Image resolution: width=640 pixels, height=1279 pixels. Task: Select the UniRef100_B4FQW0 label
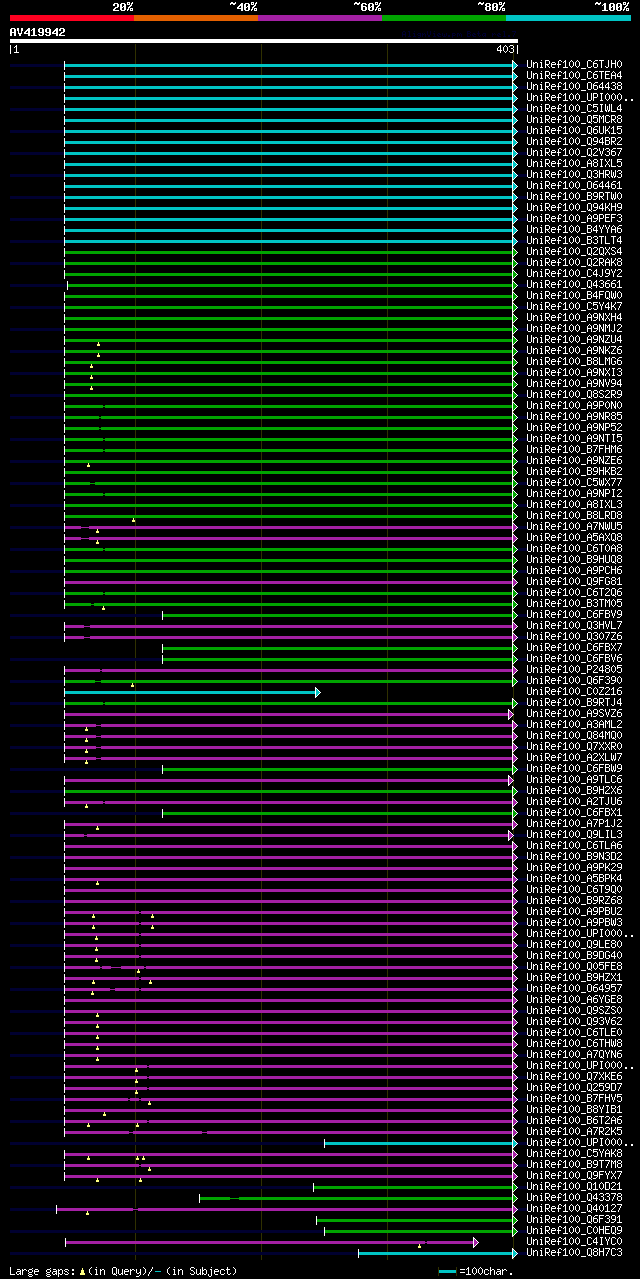[x=574, y=295]
